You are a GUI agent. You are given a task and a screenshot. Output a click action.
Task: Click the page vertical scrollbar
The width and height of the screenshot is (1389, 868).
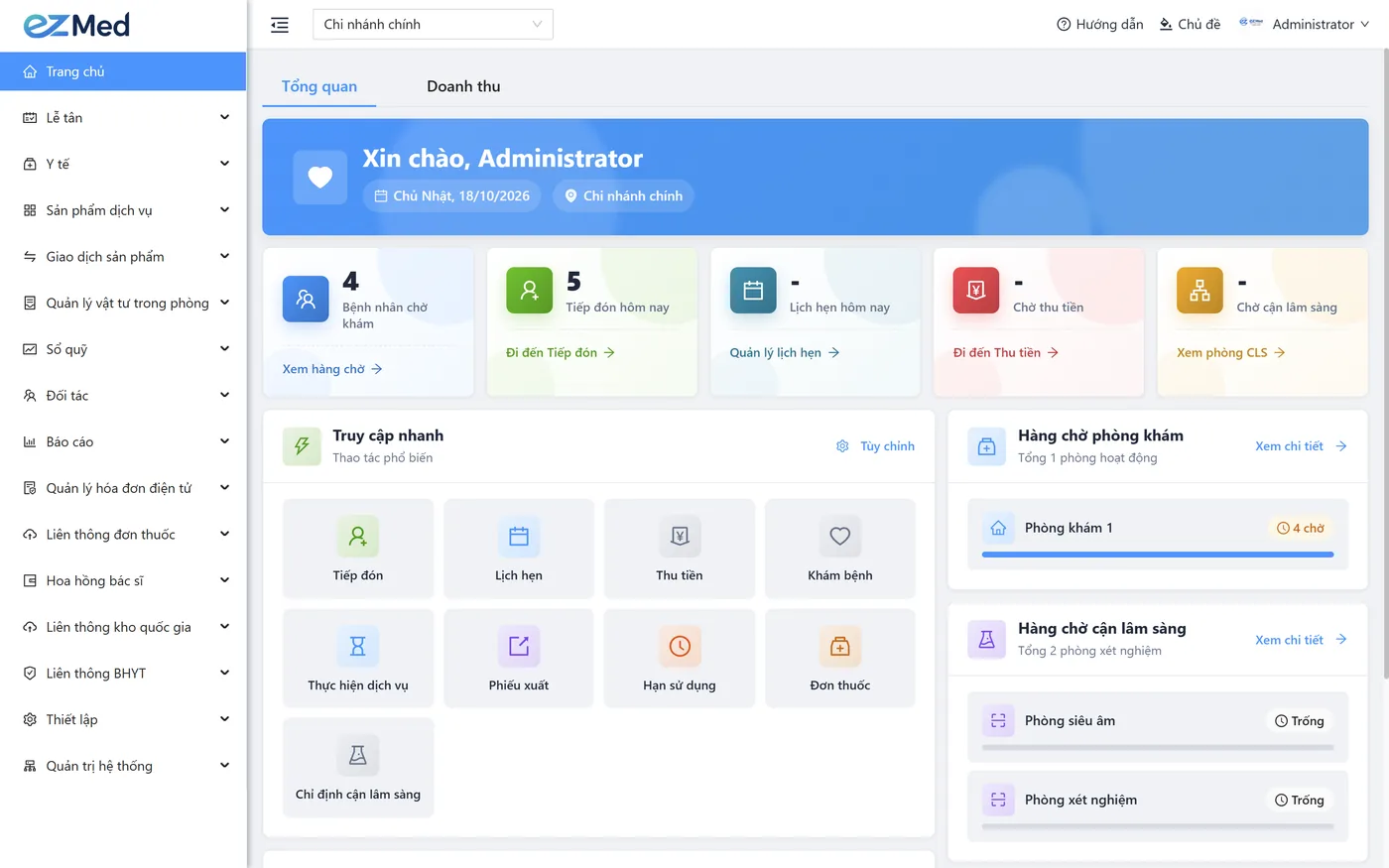1385,363
